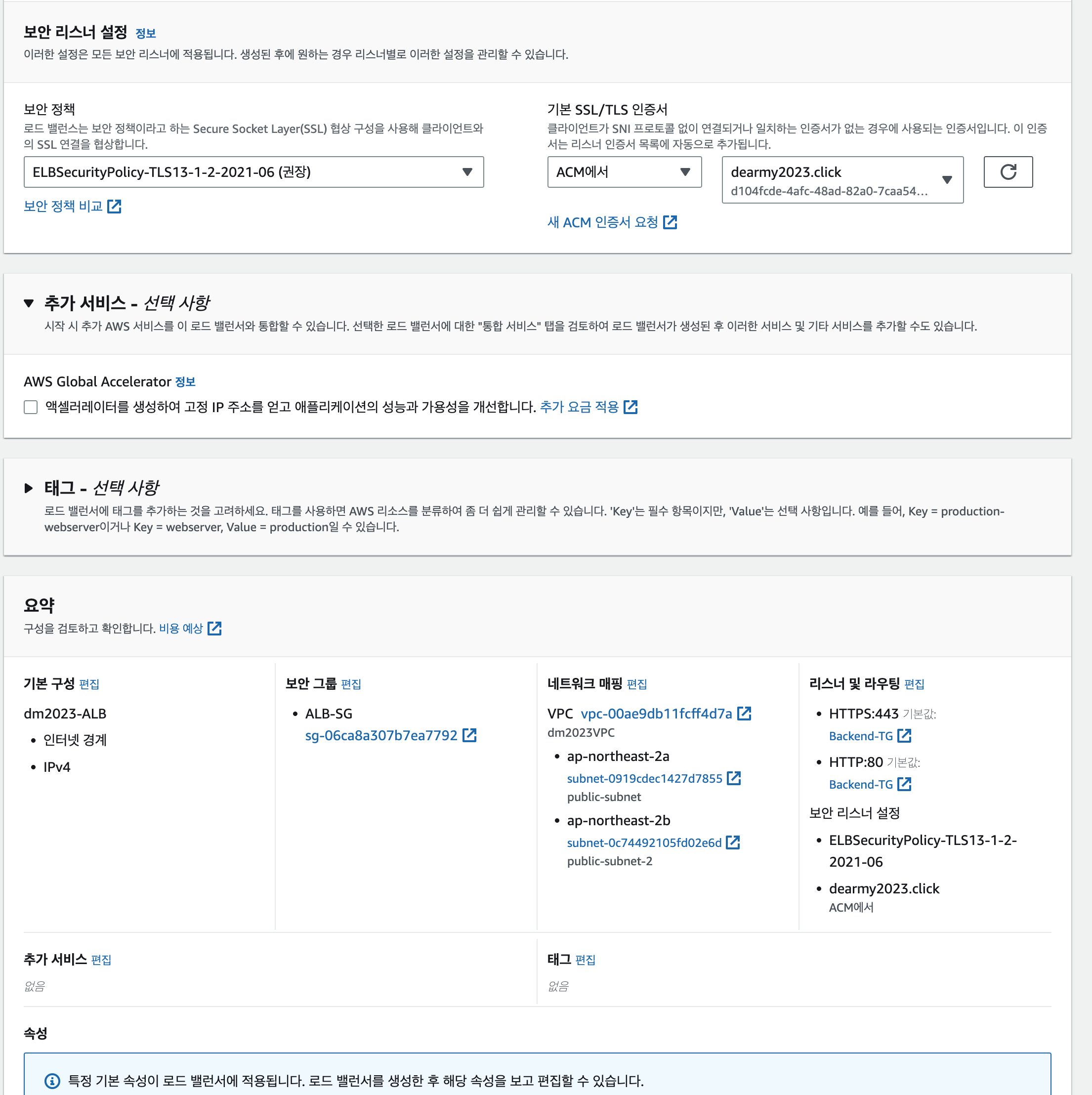Click the ALB-SG security group name
The height and width of the screenshot is (1095, 1092).
point(329,714)
